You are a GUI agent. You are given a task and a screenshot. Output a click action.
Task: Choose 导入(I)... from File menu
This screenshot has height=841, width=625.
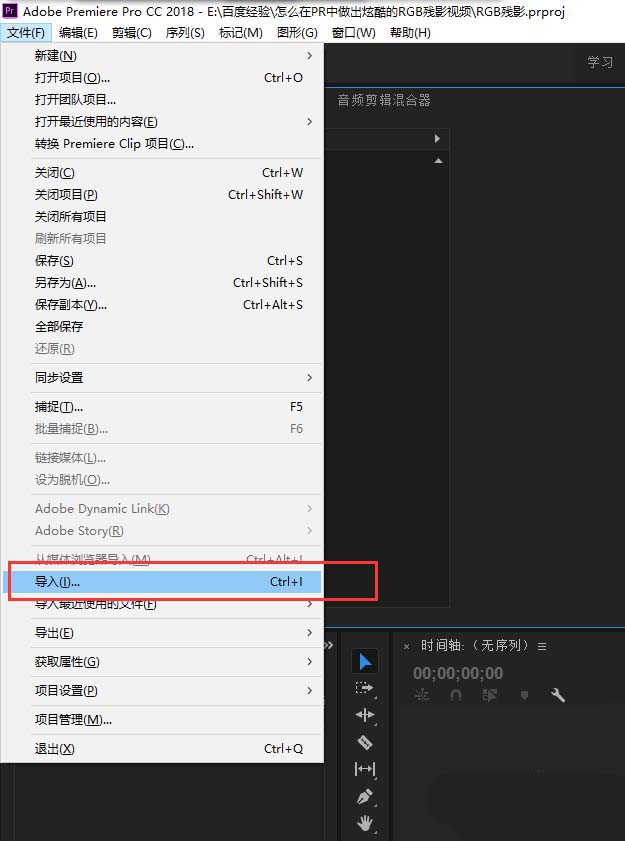[161, 582]
